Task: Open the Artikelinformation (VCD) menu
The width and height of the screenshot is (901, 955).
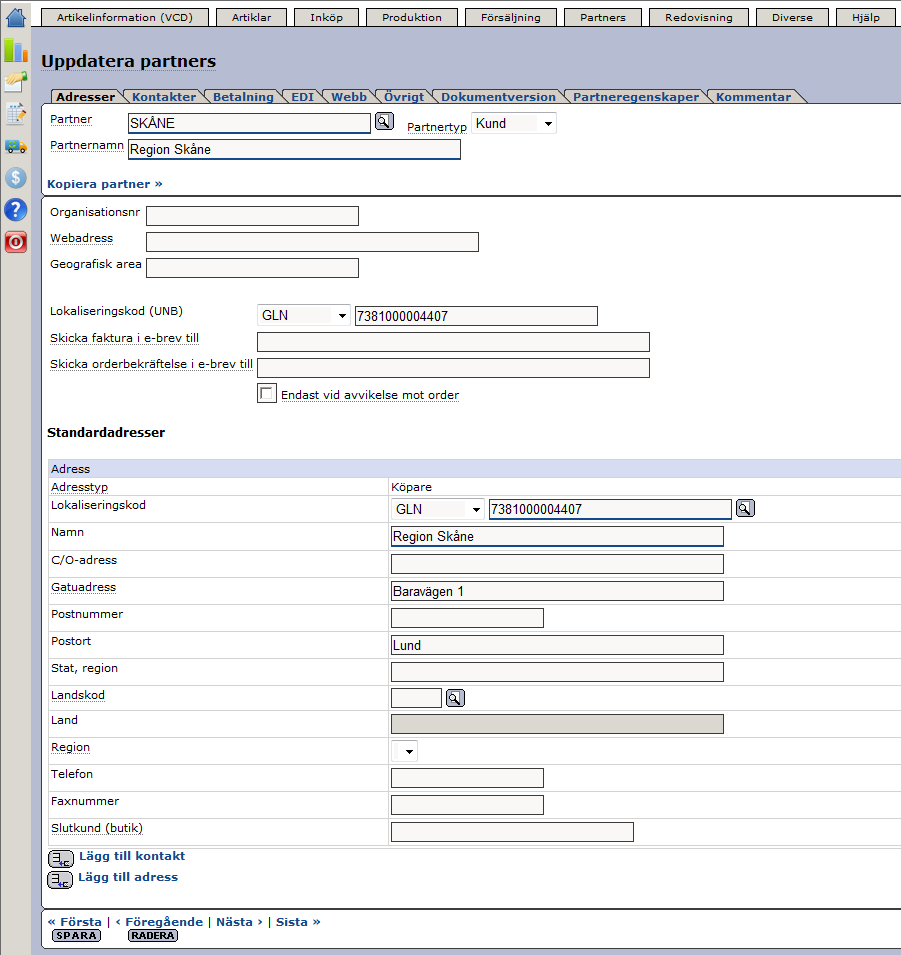Action: click(125, 17)
